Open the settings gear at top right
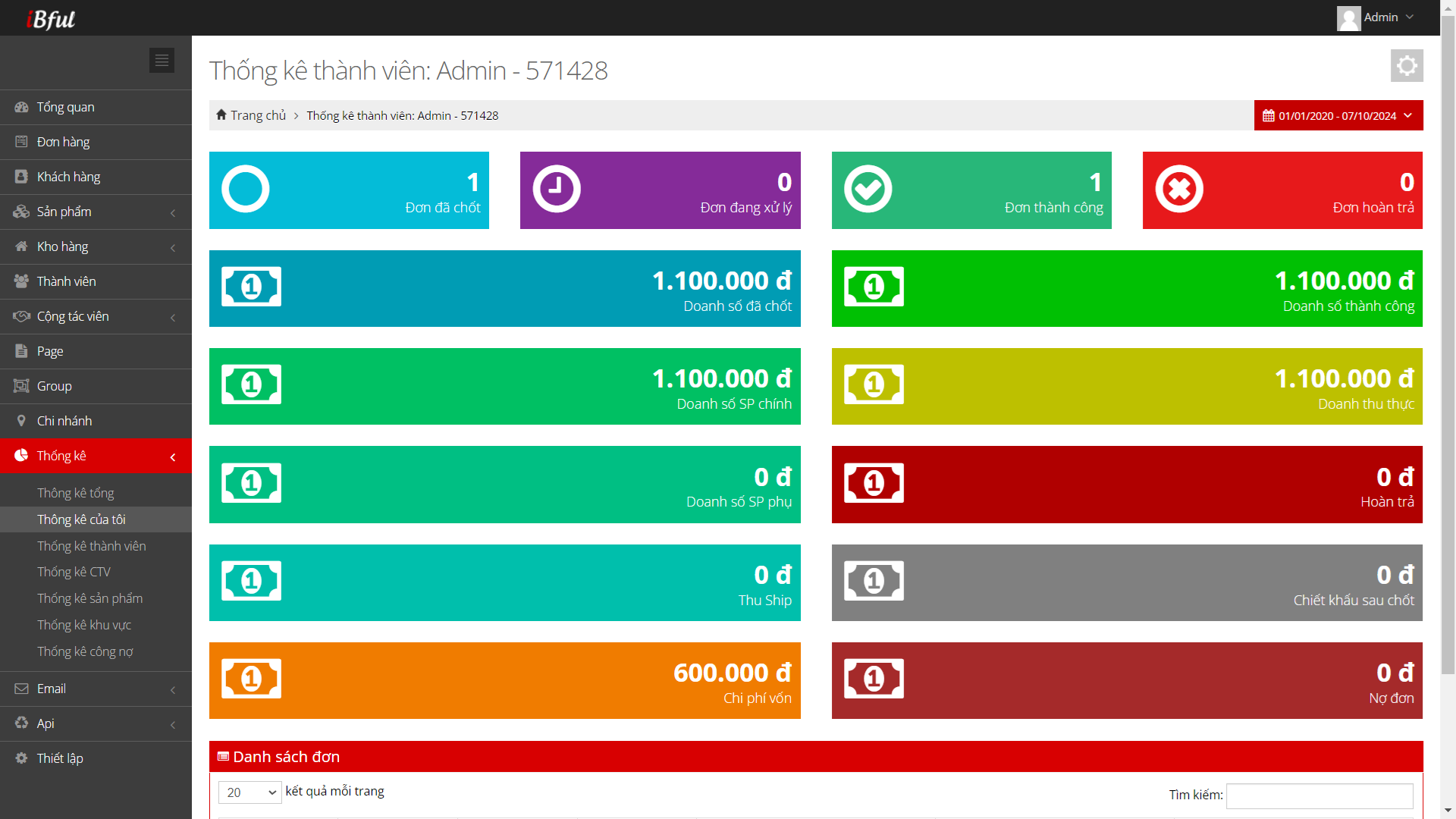1456x819 pixels. 1407,66
